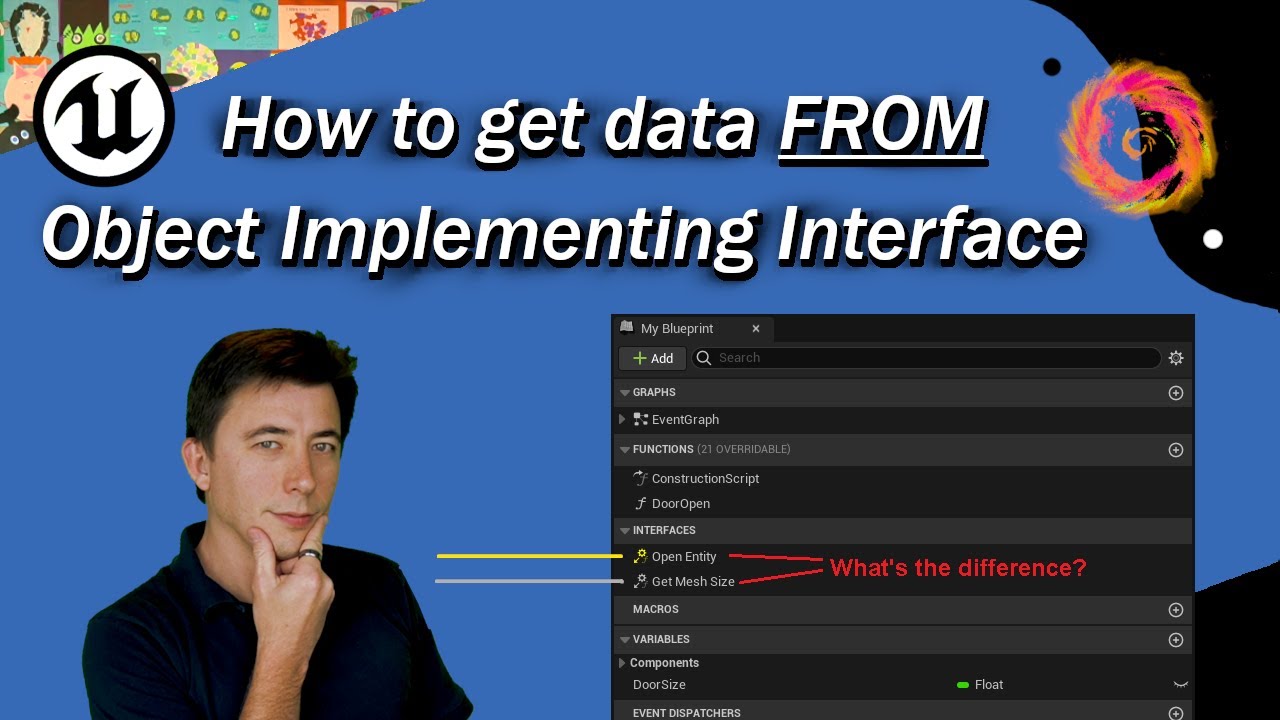
Task: Click the search magnifier icon
Action: pyautogui.click(x=704, y=358)
